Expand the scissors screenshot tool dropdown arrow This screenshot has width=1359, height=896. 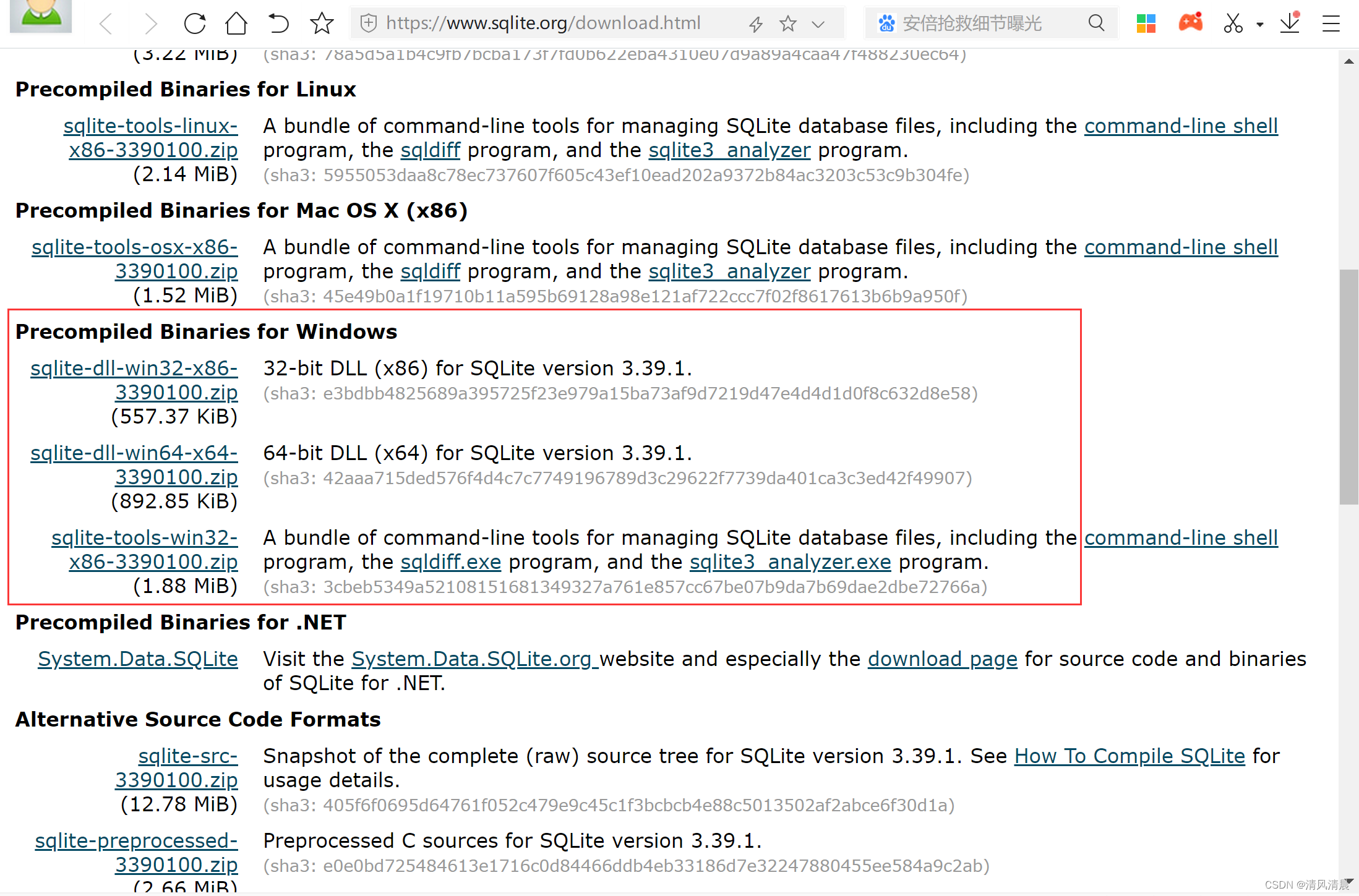(1260, 25)
